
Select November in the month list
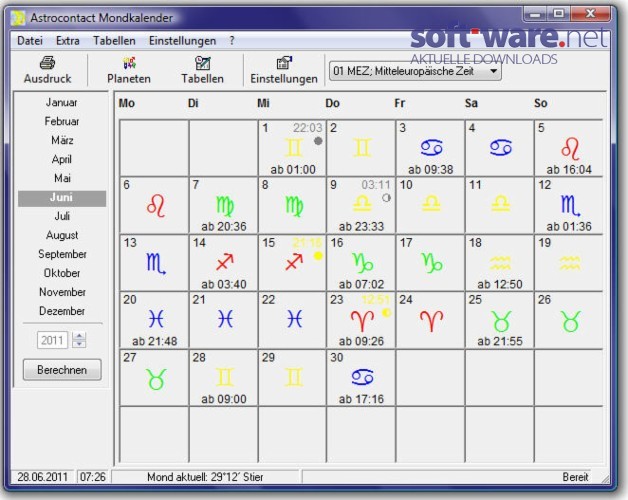pyautogui.click(x=62, y=292)
